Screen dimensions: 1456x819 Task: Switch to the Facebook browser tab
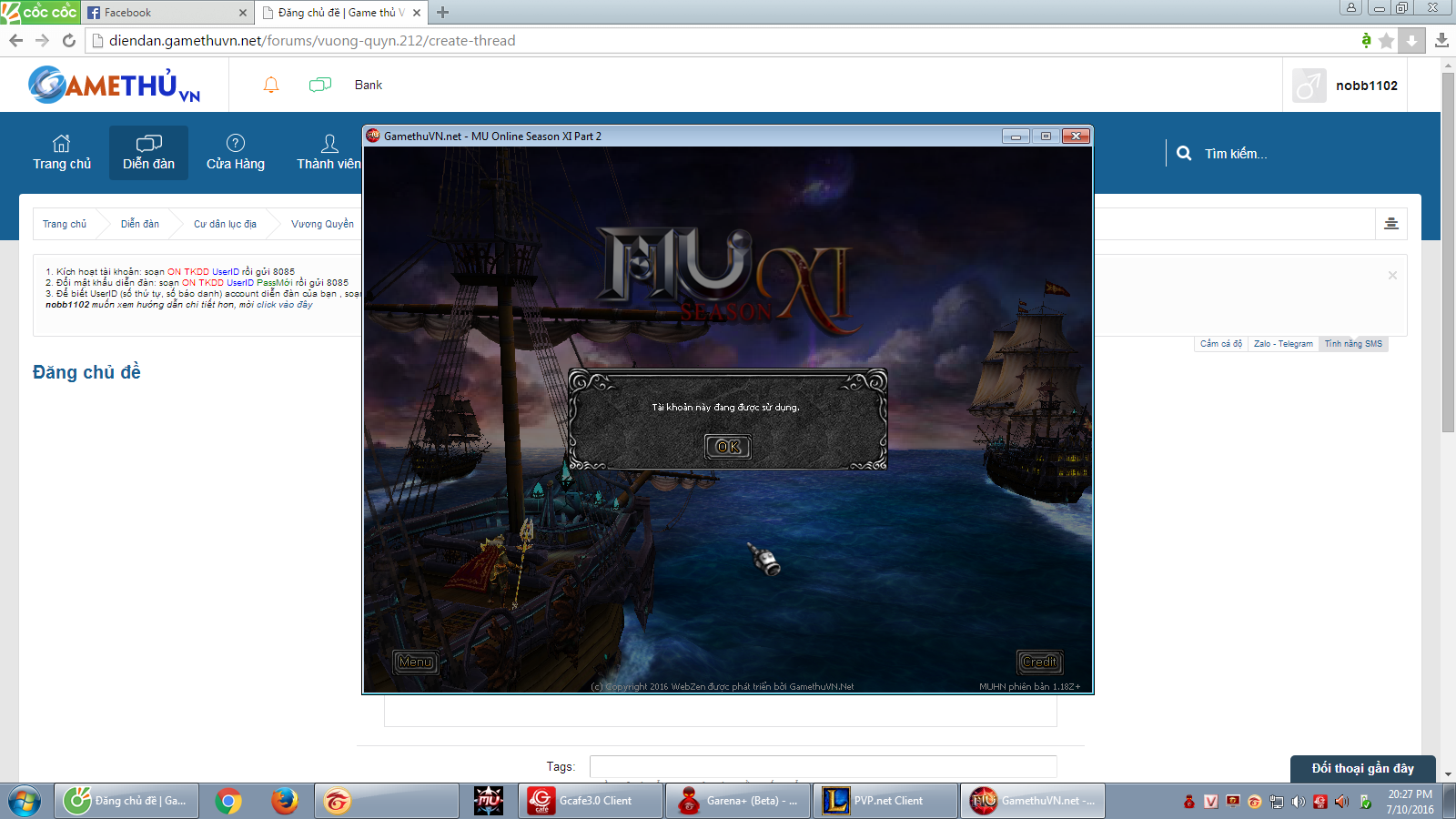pyautogui.click(x=164, y=13)
